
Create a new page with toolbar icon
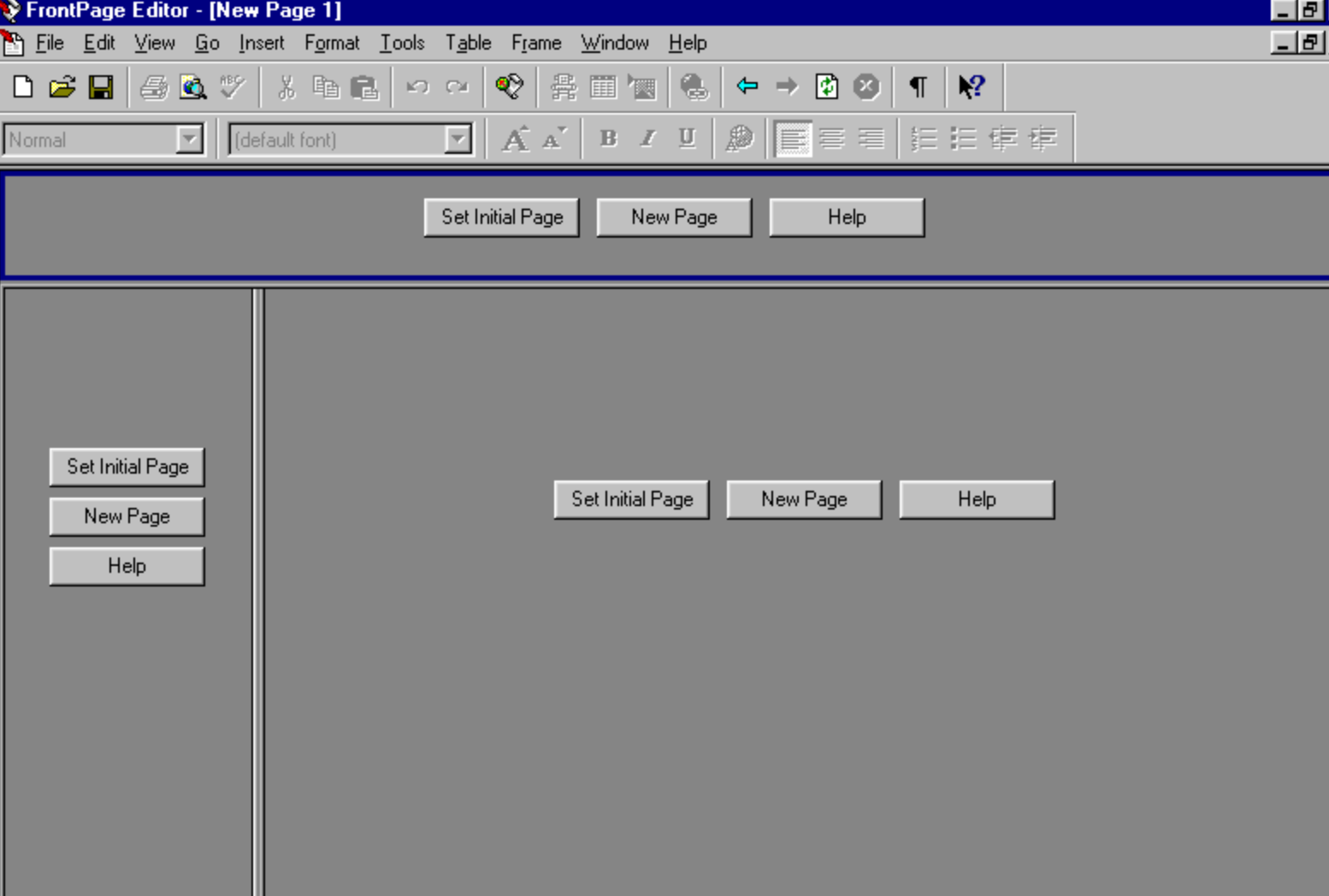point(23,86)
